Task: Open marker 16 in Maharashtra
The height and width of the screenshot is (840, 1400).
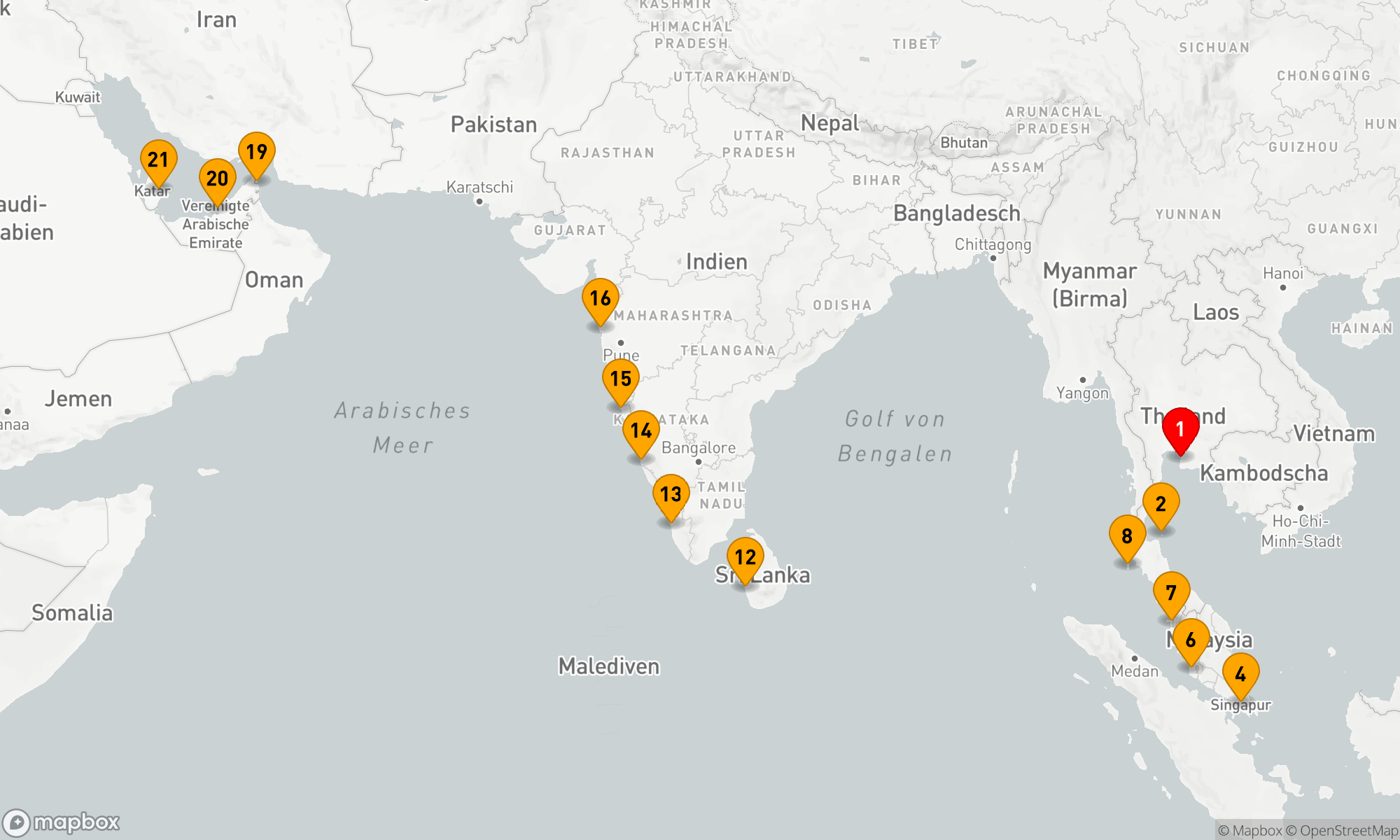Action: (601, 298)
